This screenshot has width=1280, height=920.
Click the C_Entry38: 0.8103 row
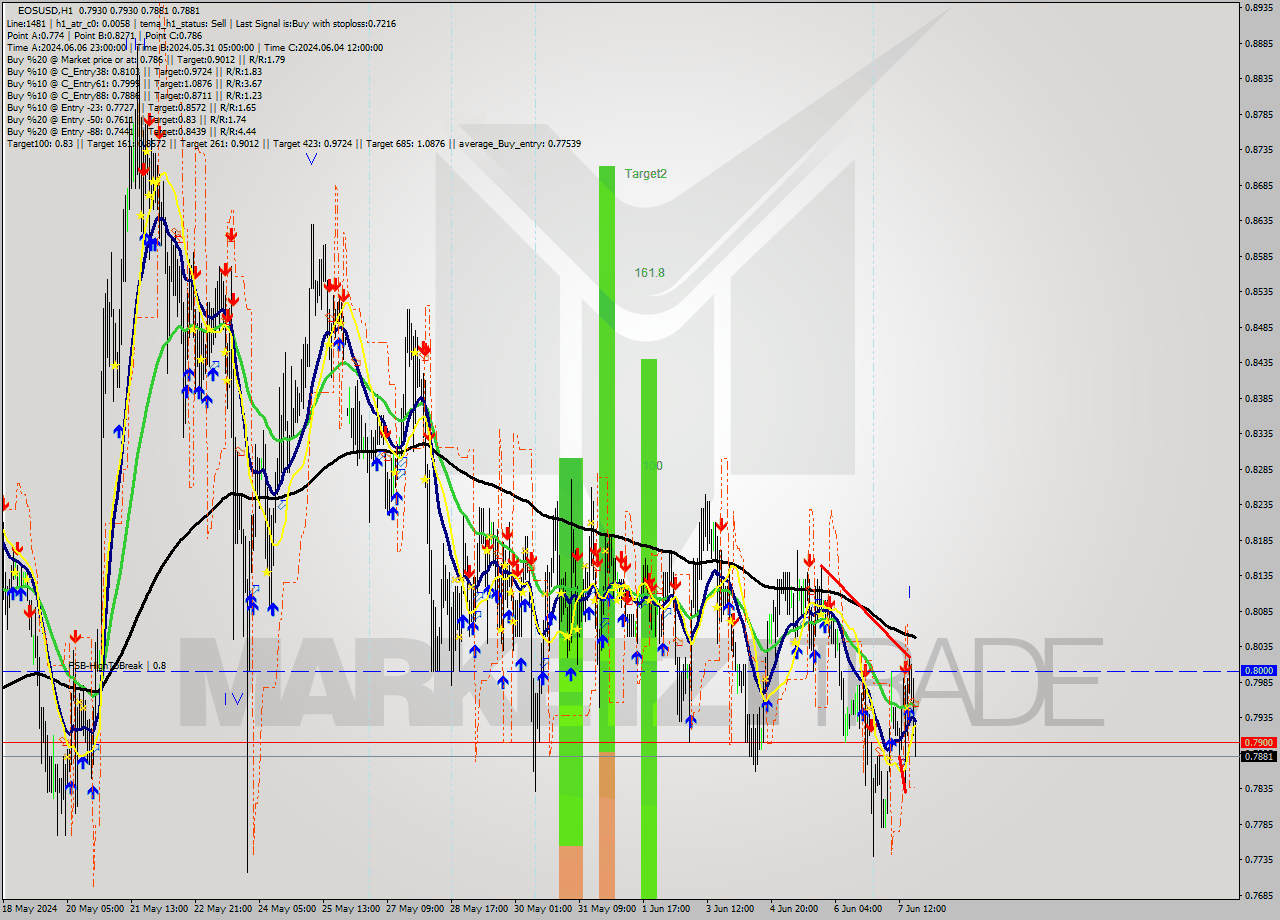[134, 71]
